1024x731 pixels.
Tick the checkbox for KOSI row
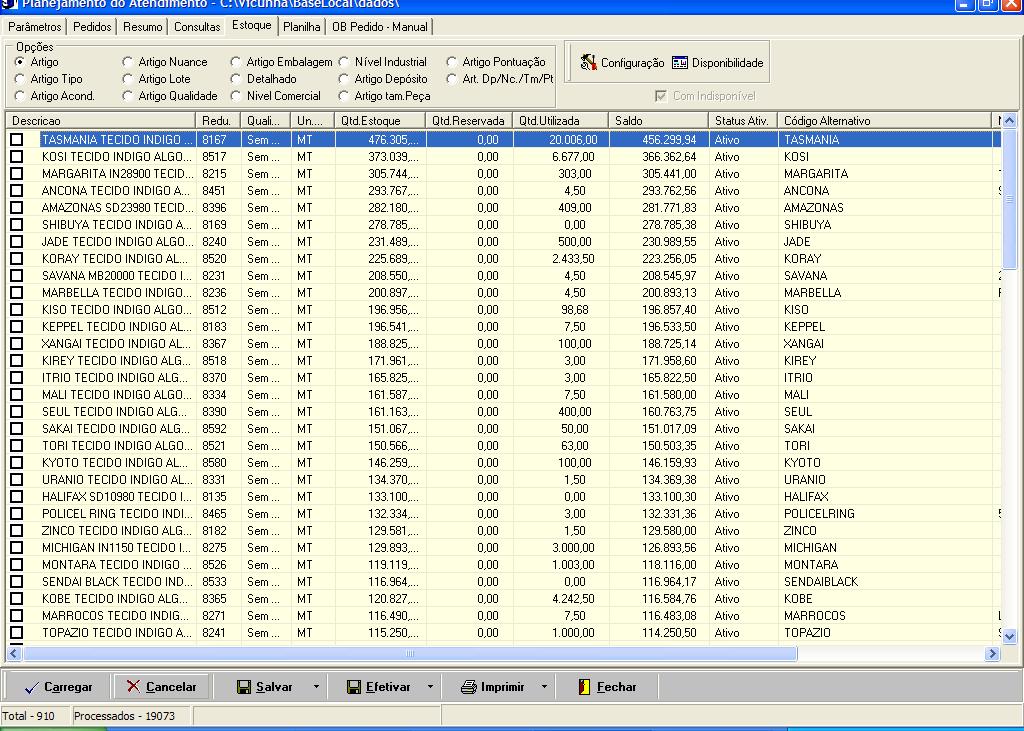pyautogui.click(x=17, y=157)
